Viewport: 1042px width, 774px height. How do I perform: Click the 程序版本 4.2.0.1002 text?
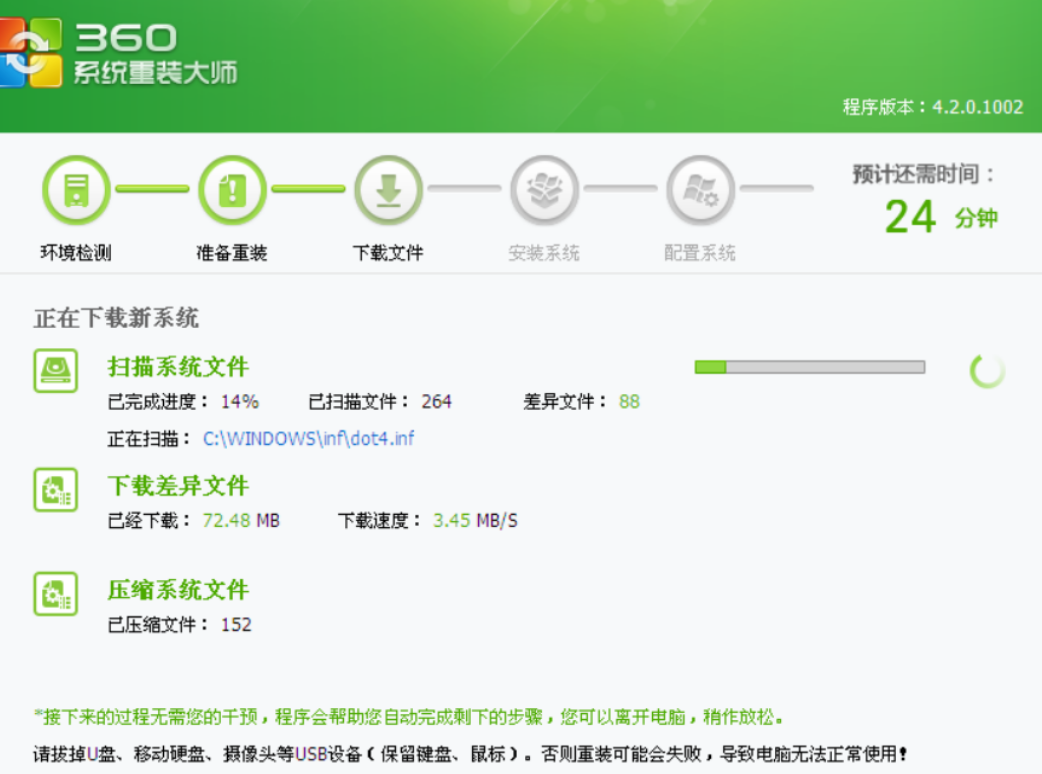pos(932,107)
